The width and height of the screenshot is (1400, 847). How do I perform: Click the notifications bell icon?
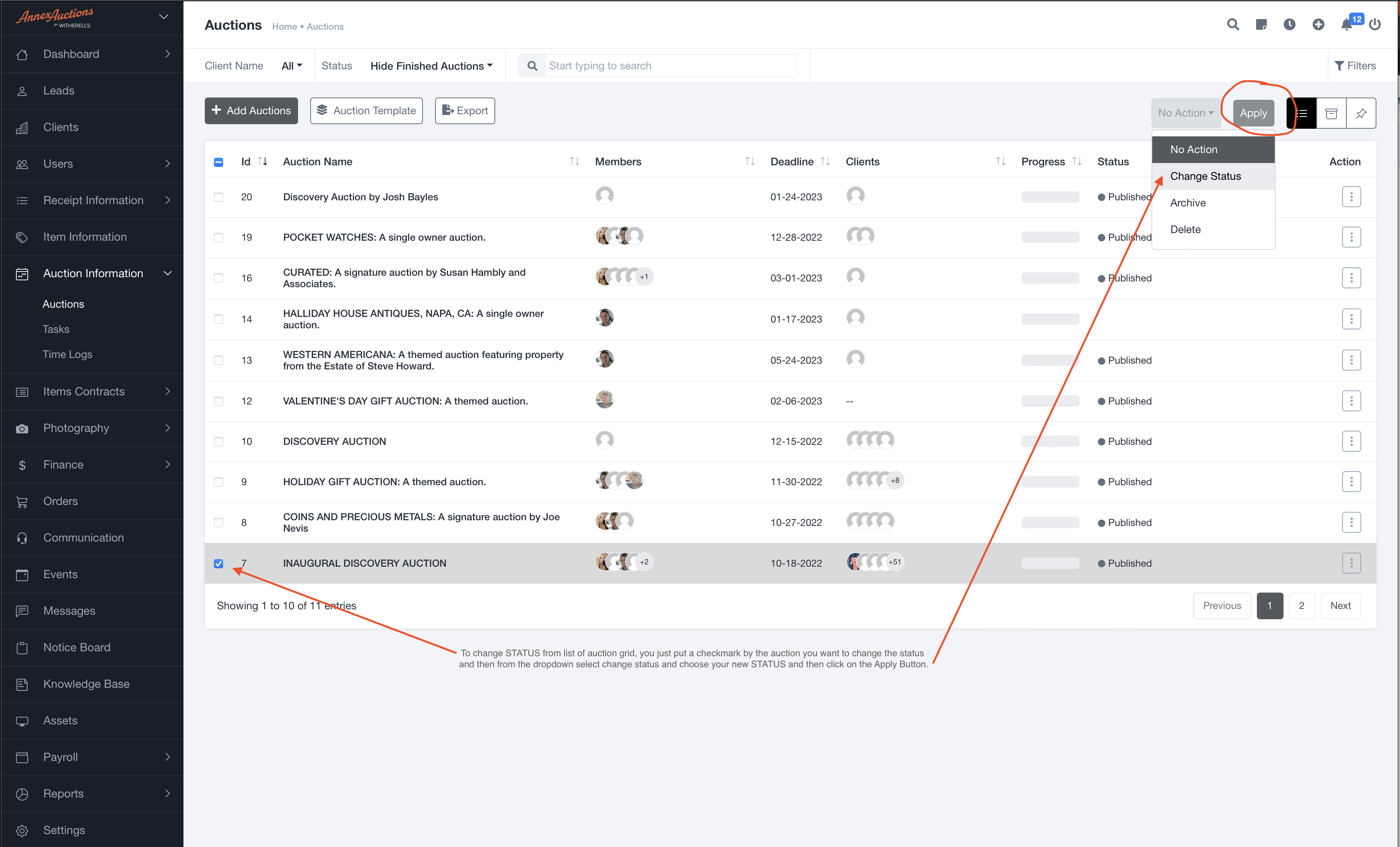point(1346,24)
